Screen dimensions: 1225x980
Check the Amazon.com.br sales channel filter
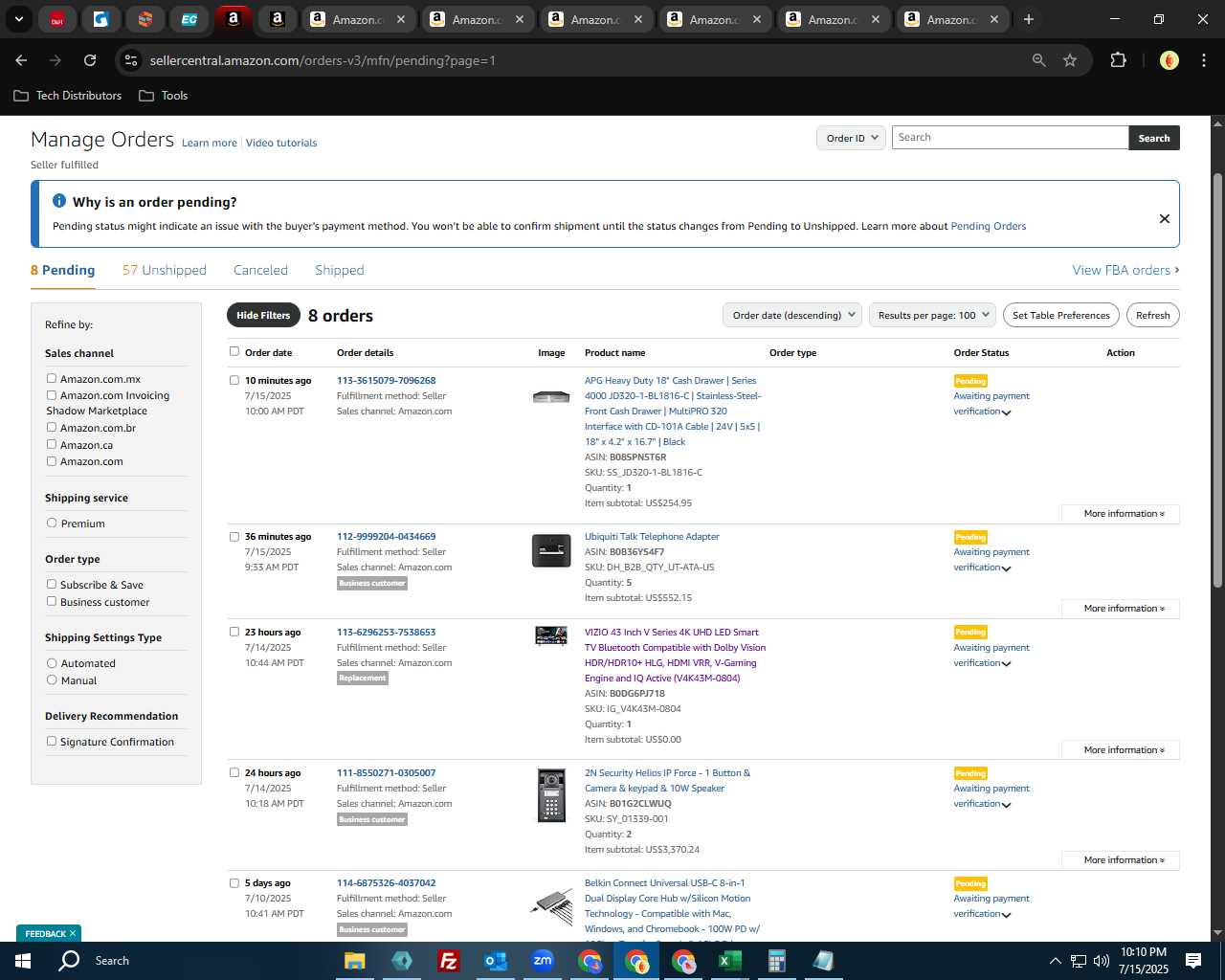click(x=52, y=427)
